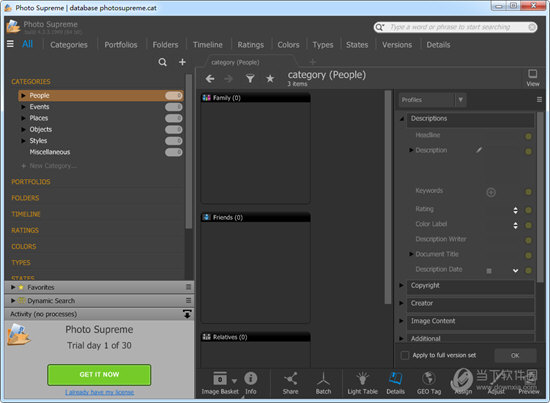Viewport: 550px width, 403px height.
Task: Expand the Places category tree
Action: [x=23, y=118]
